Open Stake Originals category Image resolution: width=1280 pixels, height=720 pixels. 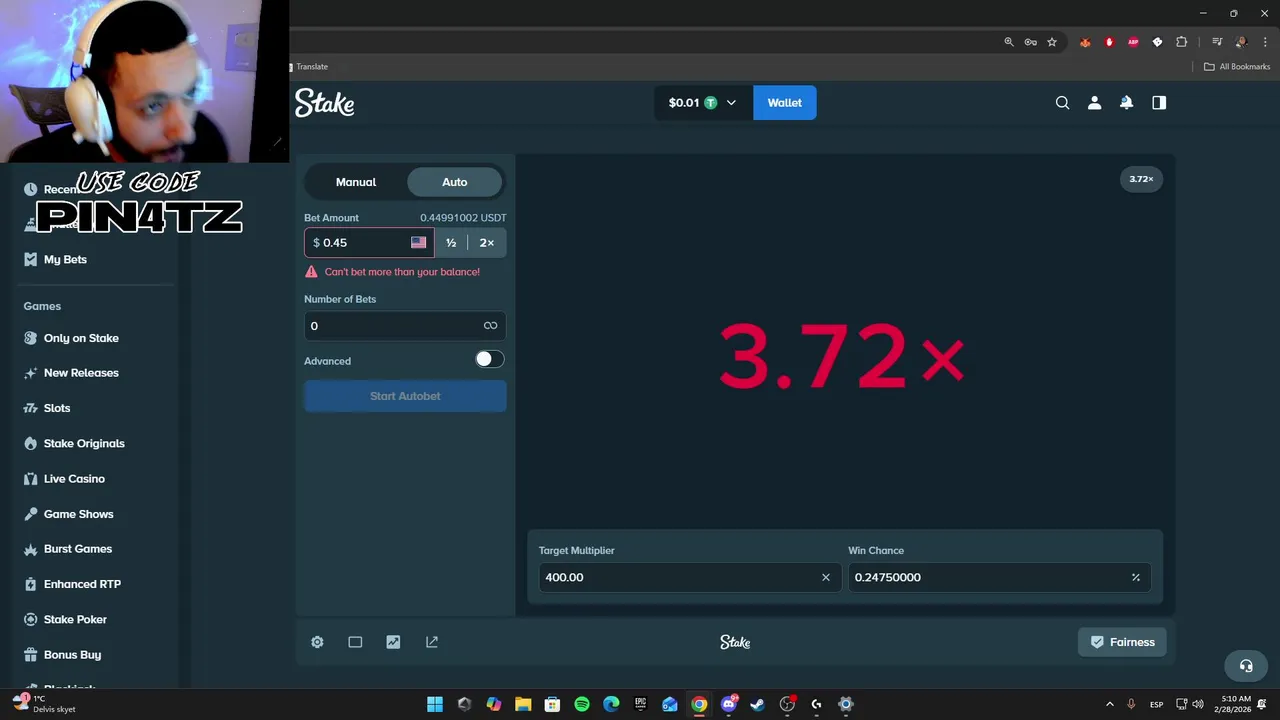pyautogui.click(x=84, y=443)
